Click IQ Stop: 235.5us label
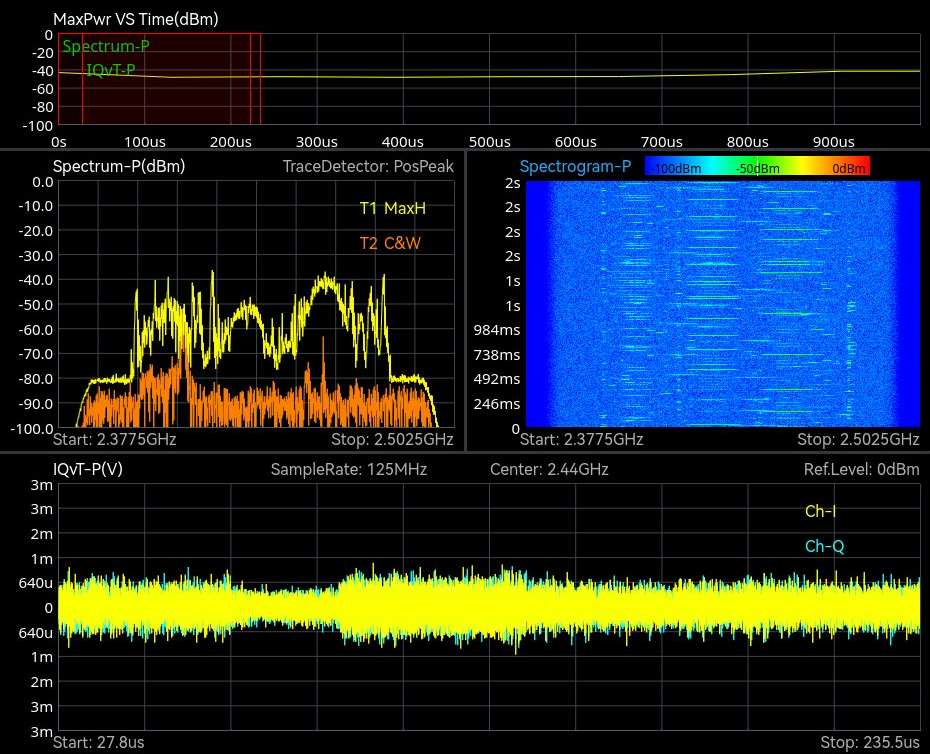Viewport: 930px width, 754px height. [870, 742]
